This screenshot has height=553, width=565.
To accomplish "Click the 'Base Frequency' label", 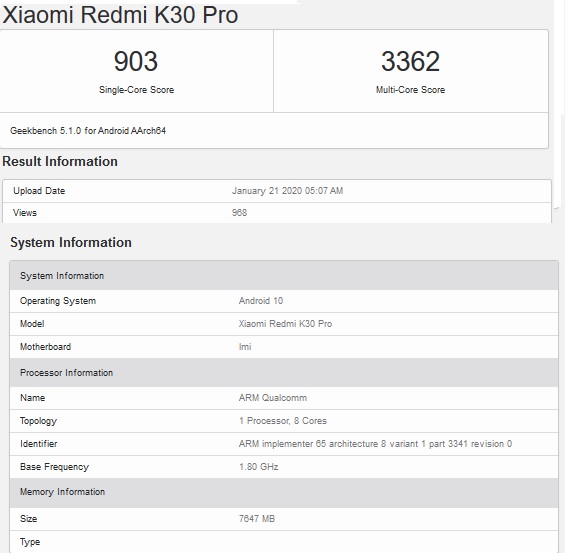I will point(54,467).
